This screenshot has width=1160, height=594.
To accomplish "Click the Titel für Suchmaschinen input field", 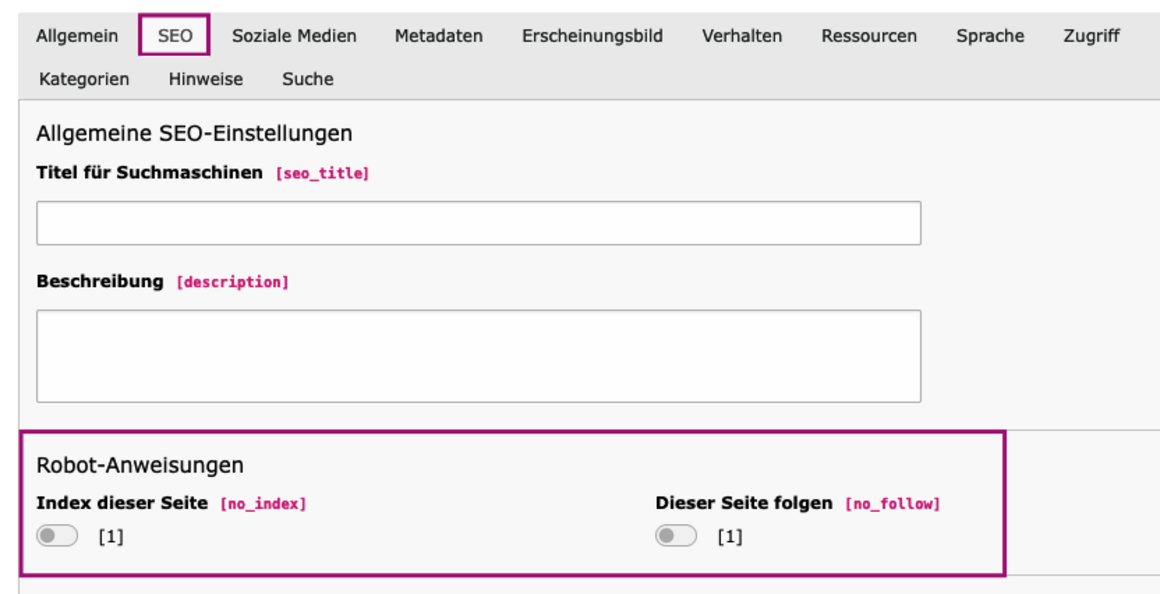I will pyautogui.click(x=478, y=223).
